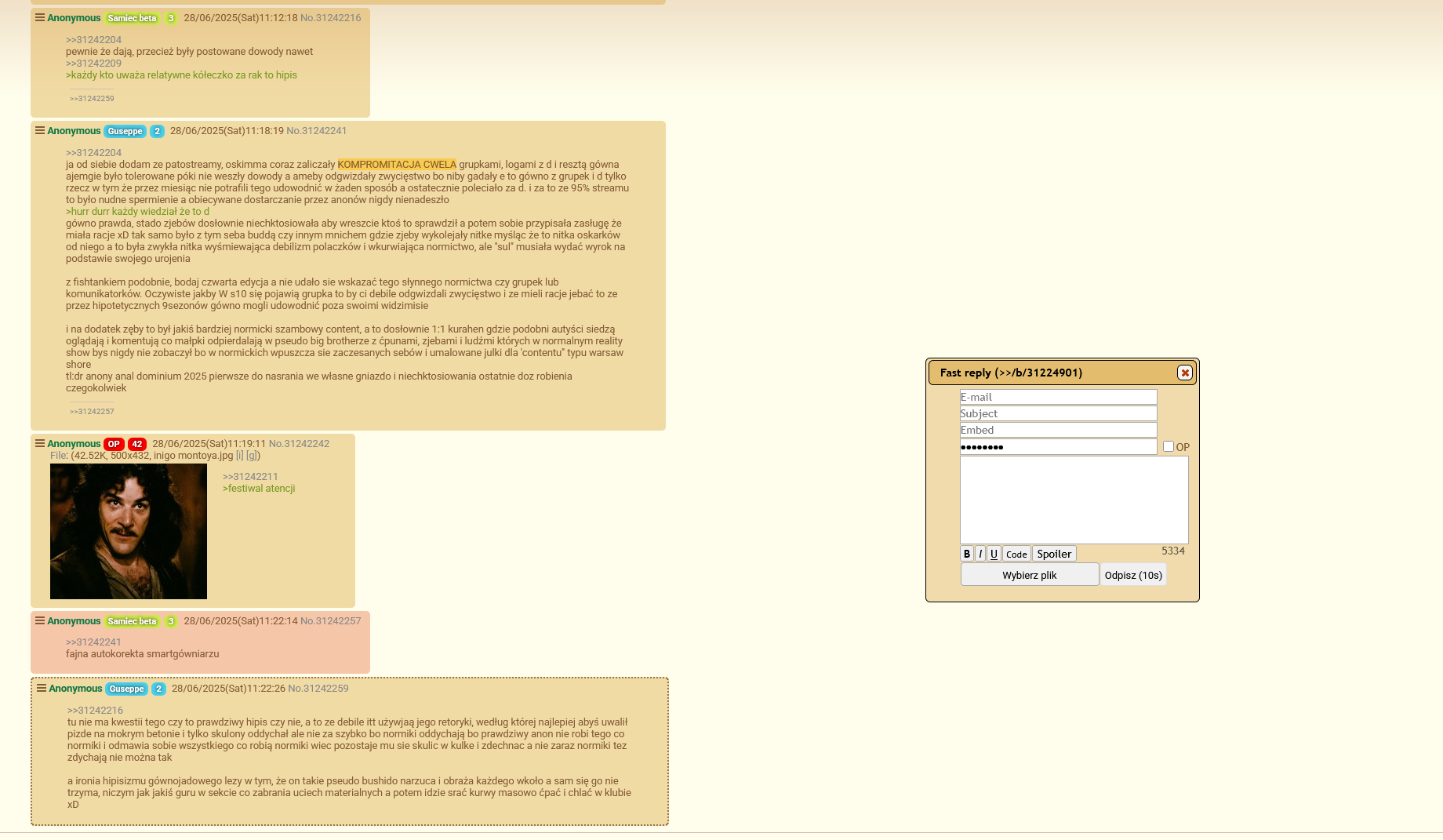
Task: Click the inigo montoya.jpg file name
Action: click(193, 456)
